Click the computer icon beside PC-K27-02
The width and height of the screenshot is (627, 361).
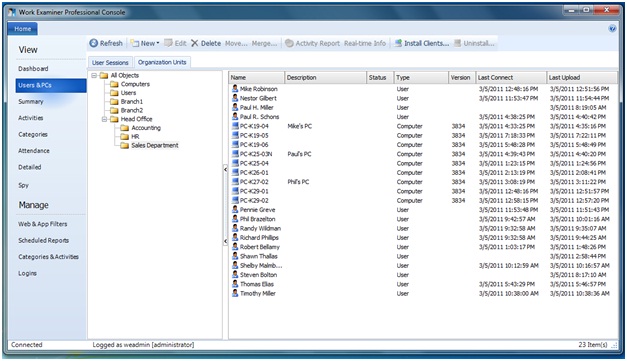pos(235,182)
